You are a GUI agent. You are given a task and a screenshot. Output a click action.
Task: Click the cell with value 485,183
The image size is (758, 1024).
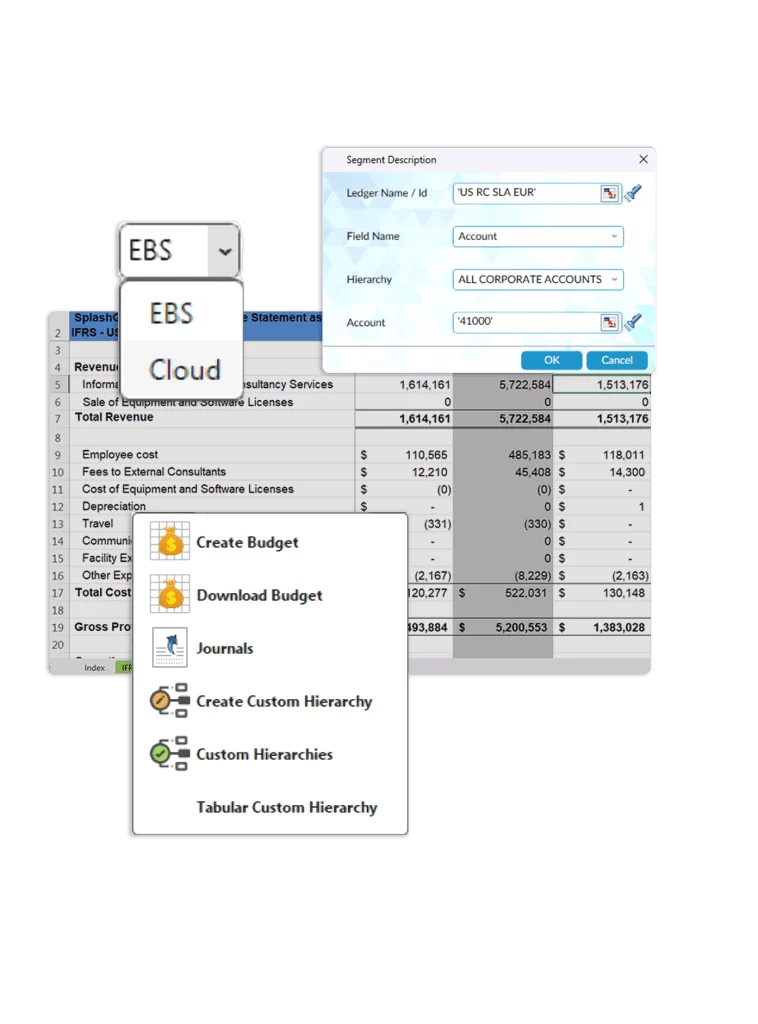(x=503, y=455)
